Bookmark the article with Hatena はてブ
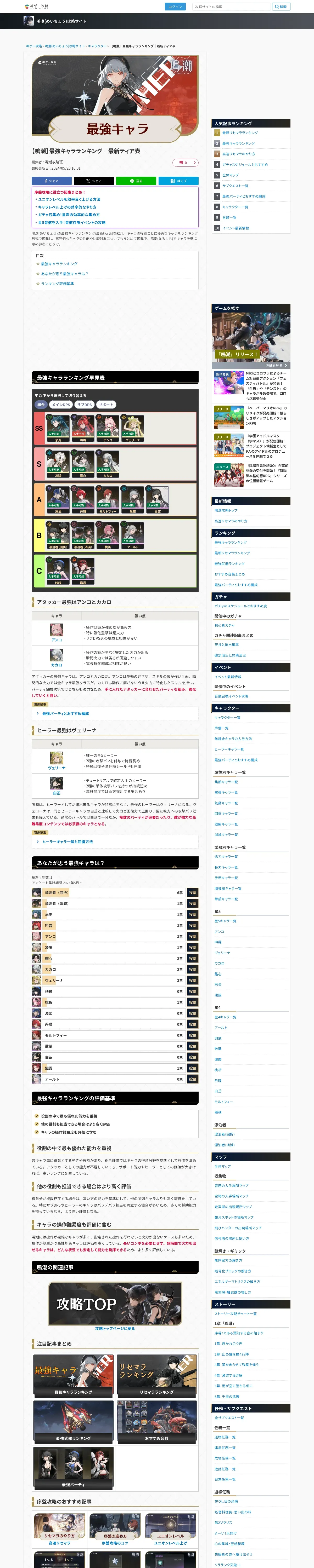Image resolution: width=314 pixels, height=1568 pixels. click(179, 181)
